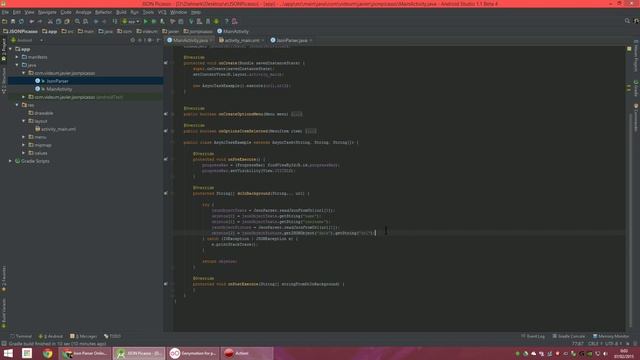
Task: Collapse the res folder node
Action: click(x=17, y=105)
